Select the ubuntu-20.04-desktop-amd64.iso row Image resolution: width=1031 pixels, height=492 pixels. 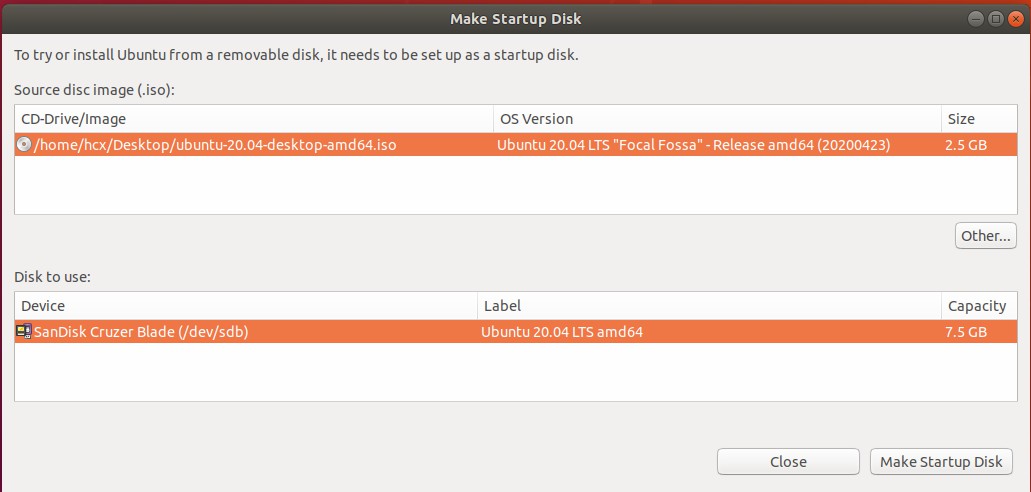click(x=216, y=145)
